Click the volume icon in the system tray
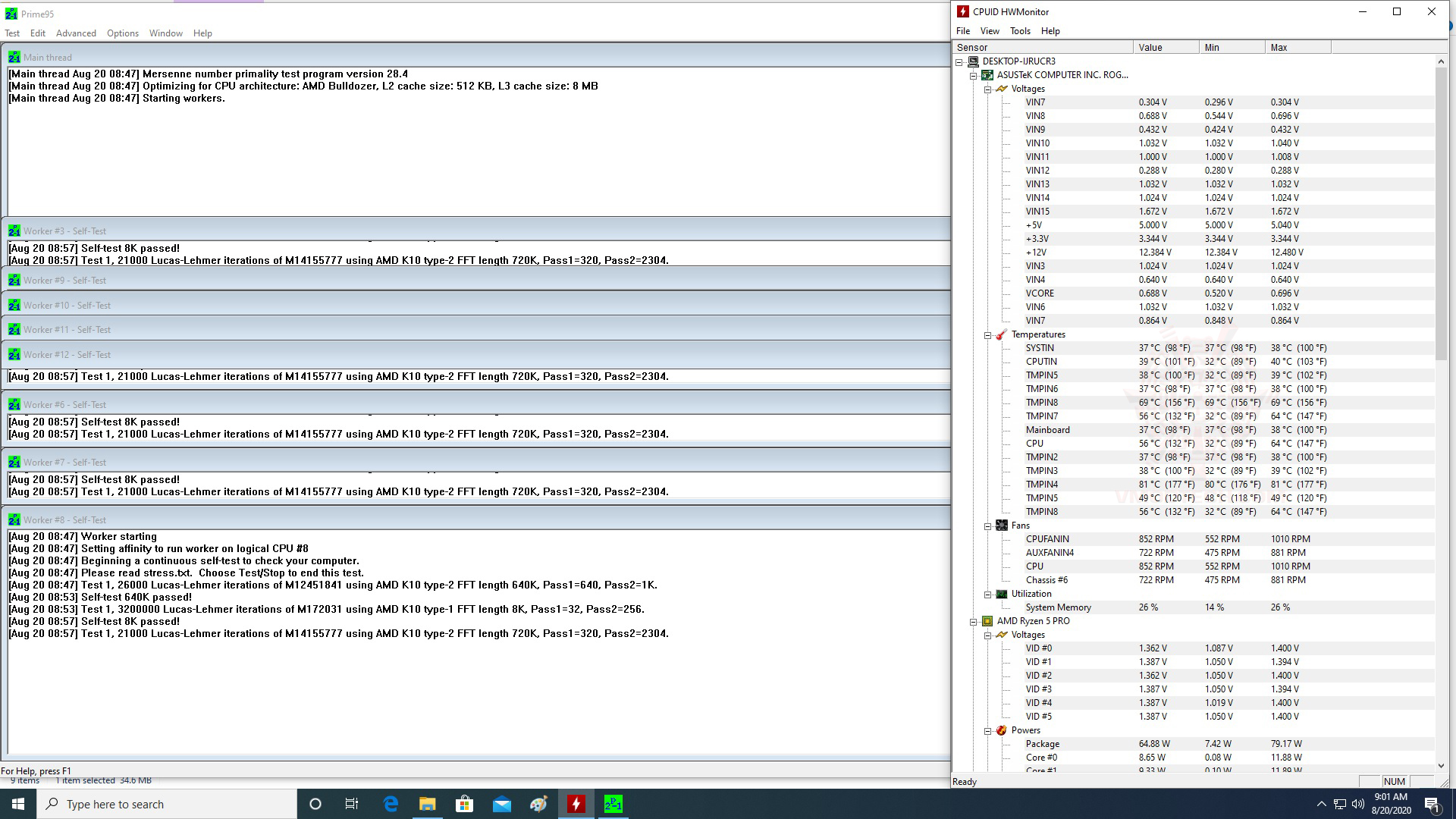Image resolution: width=1456 pixels, height=819 pixels. click(x=1357, y=804)
